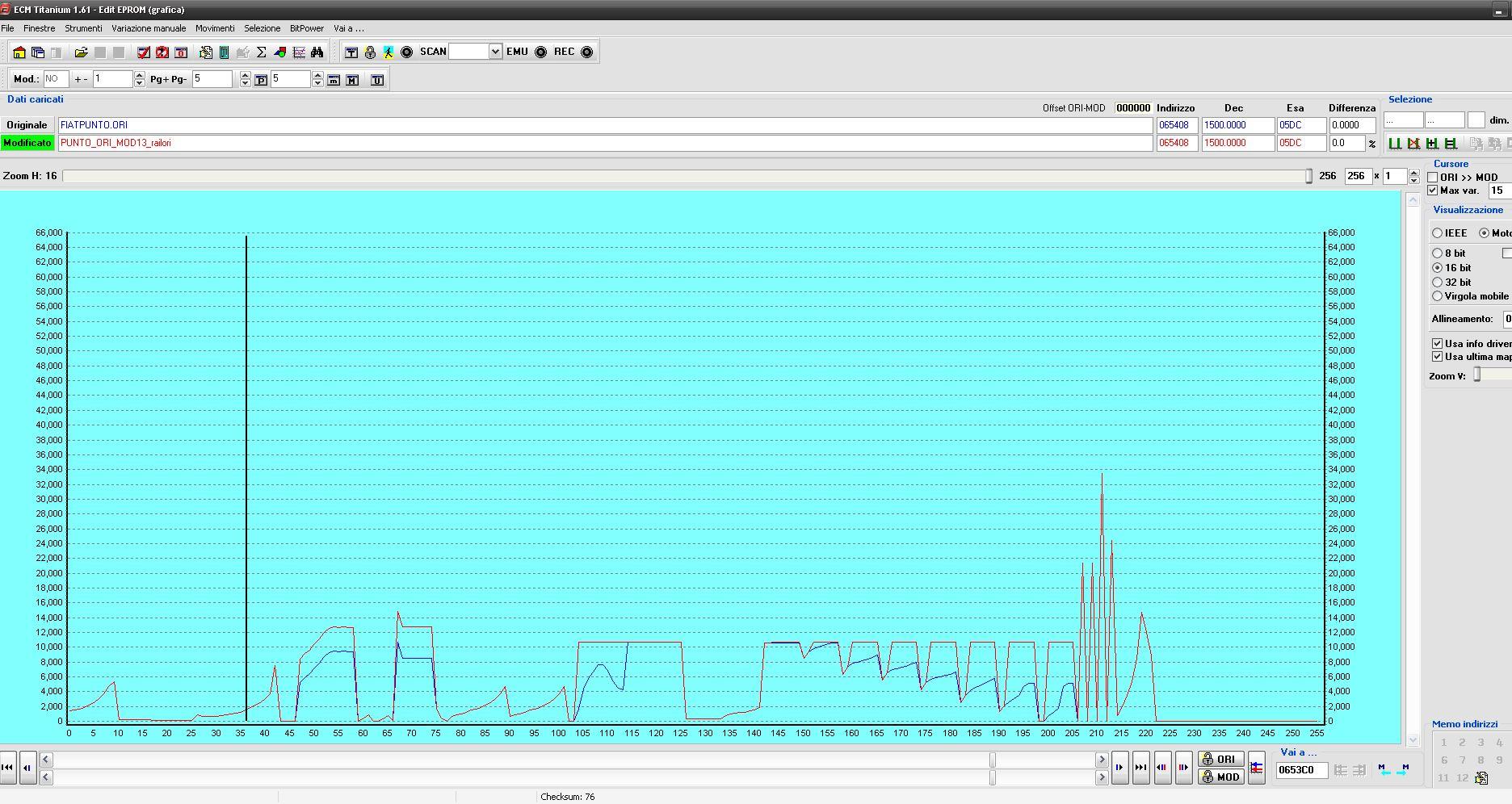The height and width of the screenshot is (804, 1512).
Task: Click the ORI lock button
Action: pos(1220,760)
